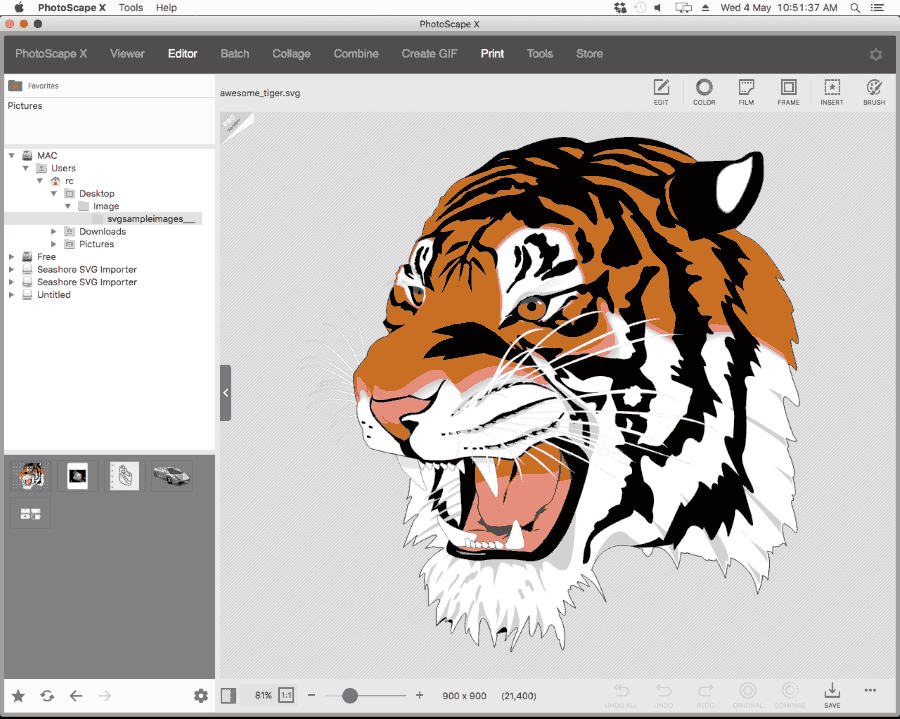
Task: Click the 81% zoom value
Action: click(263, 695)
